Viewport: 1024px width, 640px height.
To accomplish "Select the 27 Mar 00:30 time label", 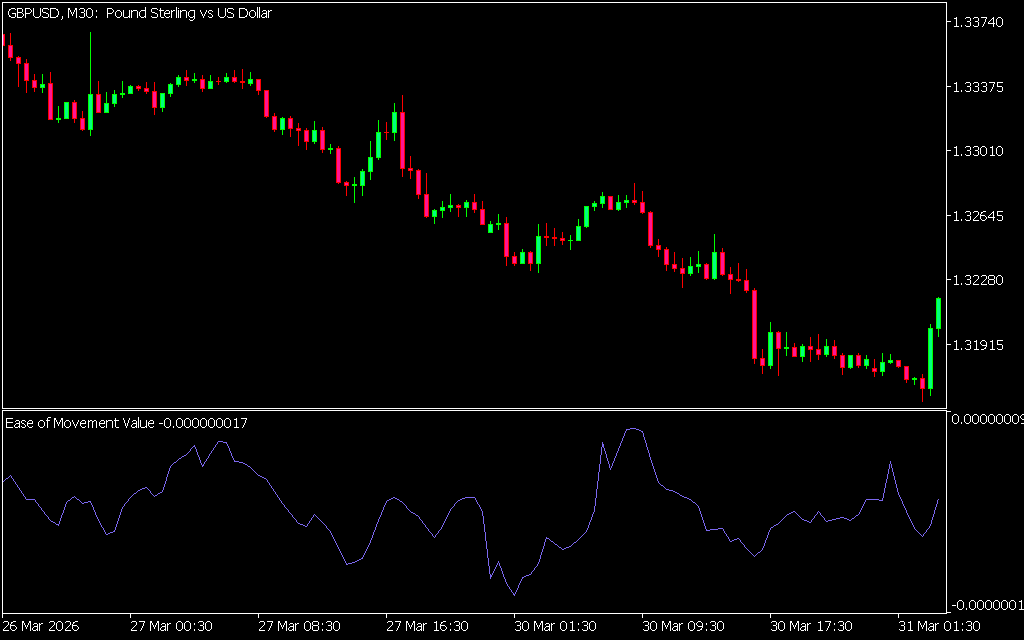I will pyautogui.click(x=171, y=627).
